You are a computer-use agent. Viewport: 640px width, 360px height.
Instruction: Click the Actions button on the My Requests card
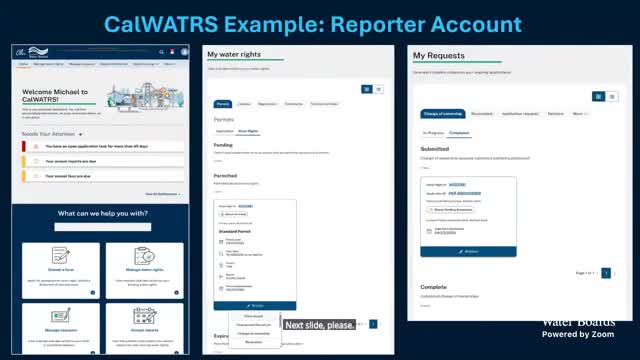[468, 252]
